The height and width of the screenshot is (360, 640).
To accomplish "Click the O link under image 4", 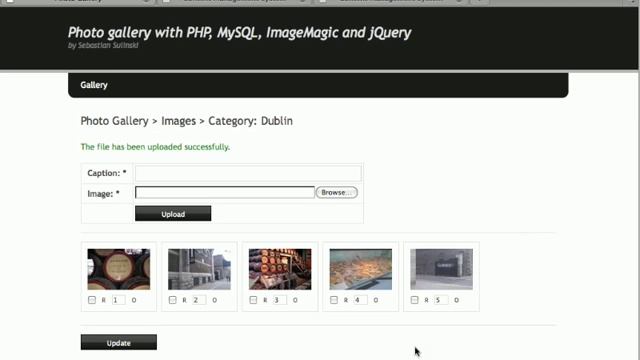I will 376,300.
